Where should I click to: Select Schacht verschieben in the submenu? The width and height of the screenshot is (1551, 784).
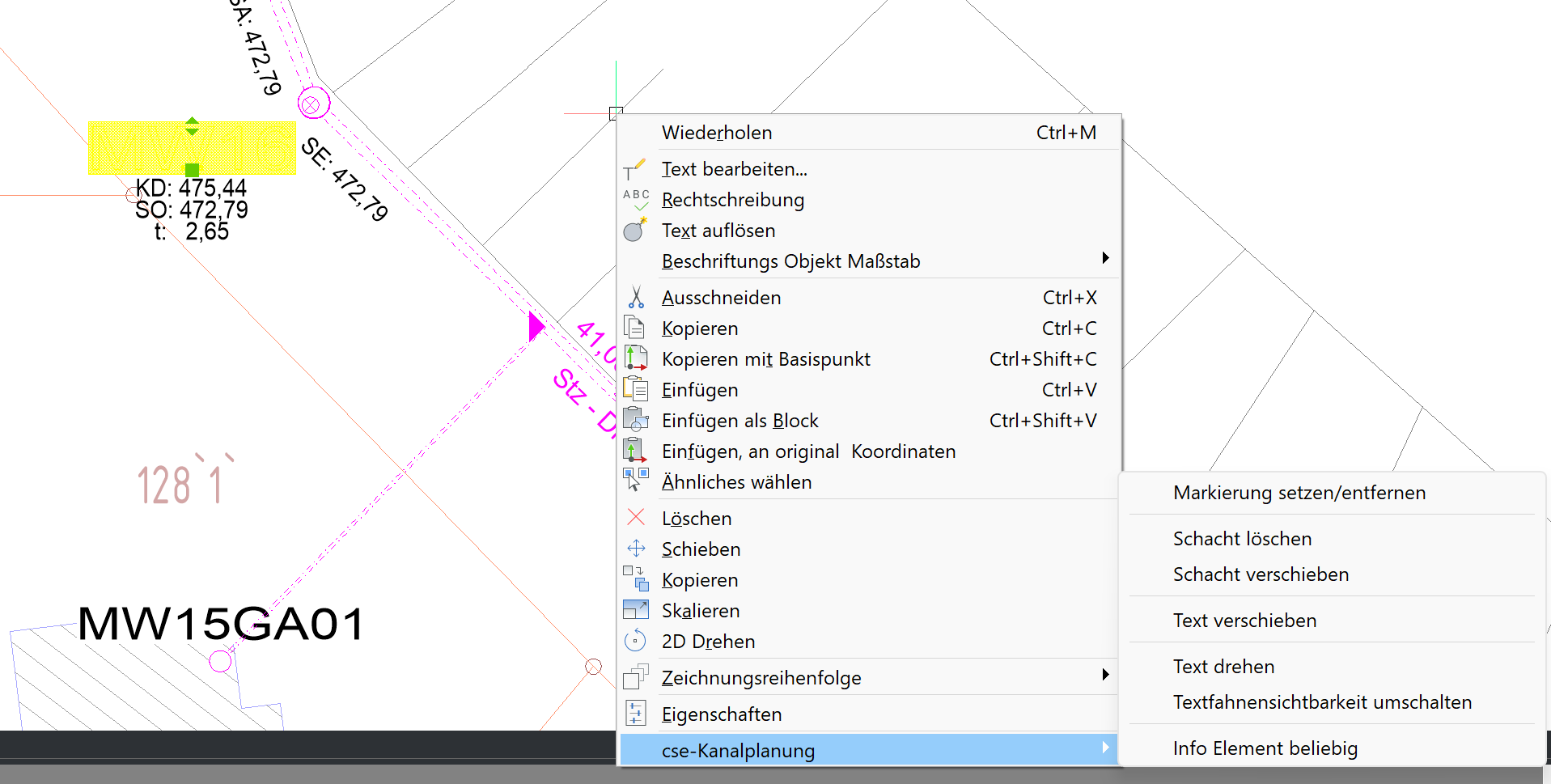1261,574
